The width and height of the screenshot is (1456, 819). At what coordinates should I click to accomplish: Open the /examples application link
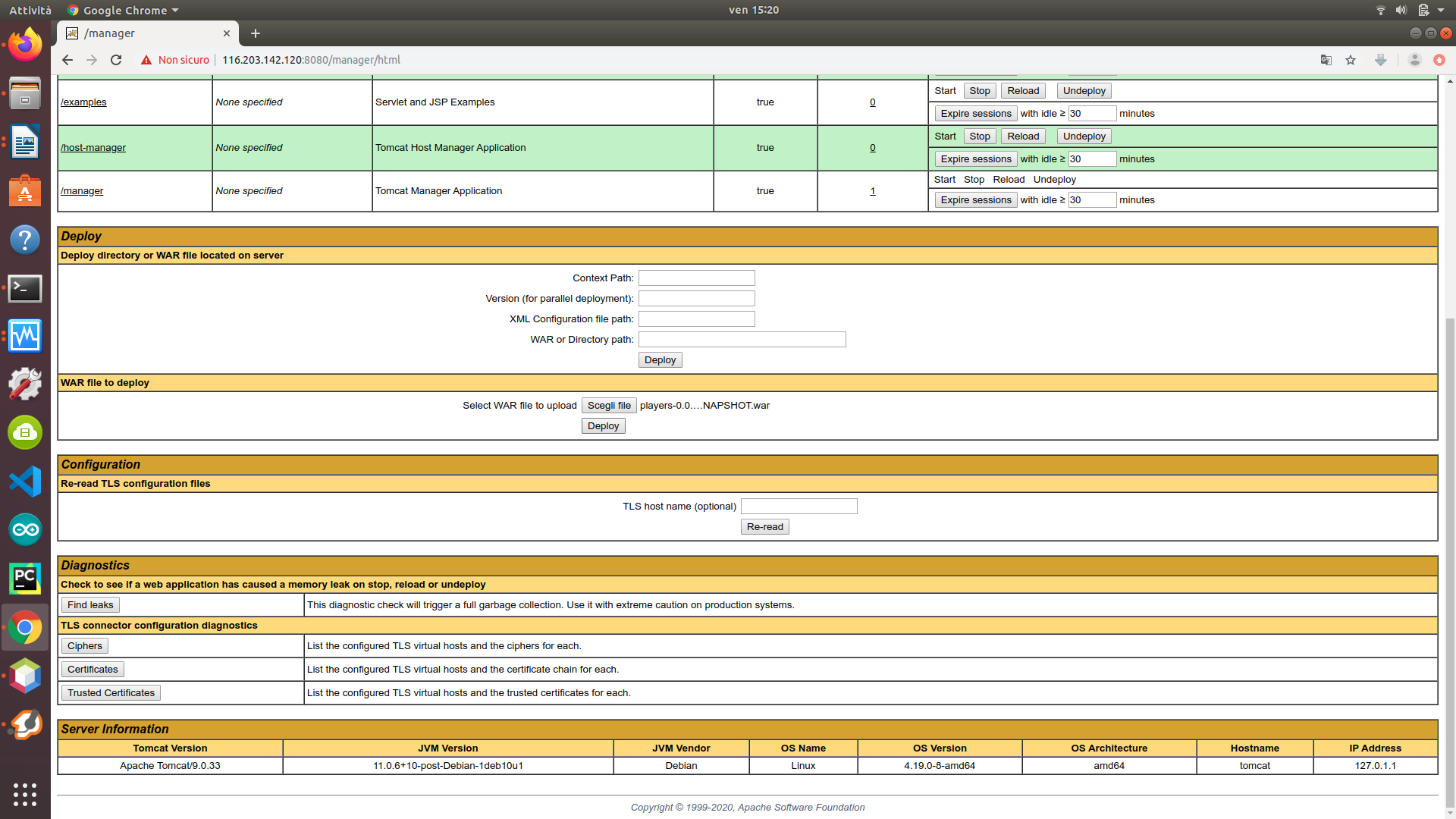pos(83,102)
